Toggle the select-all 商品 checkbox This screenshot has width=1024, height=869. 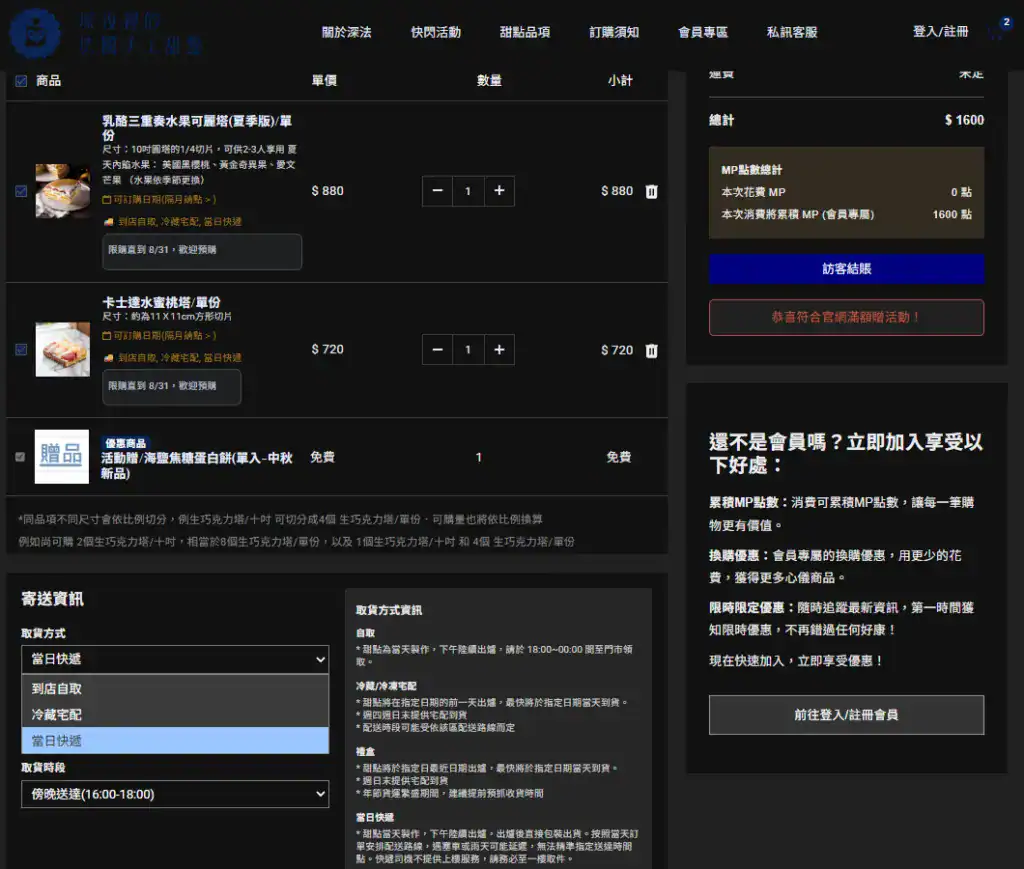tap(21, 80)
